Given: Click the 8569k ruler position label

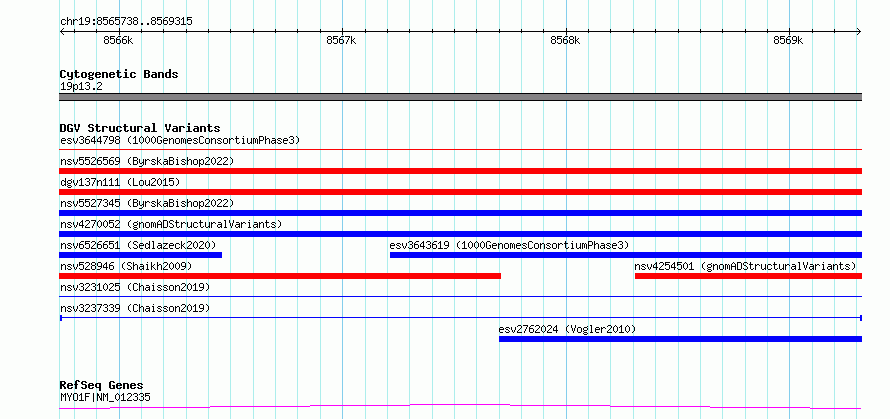Looking at the screenshot, I should [x=788, y=40].
